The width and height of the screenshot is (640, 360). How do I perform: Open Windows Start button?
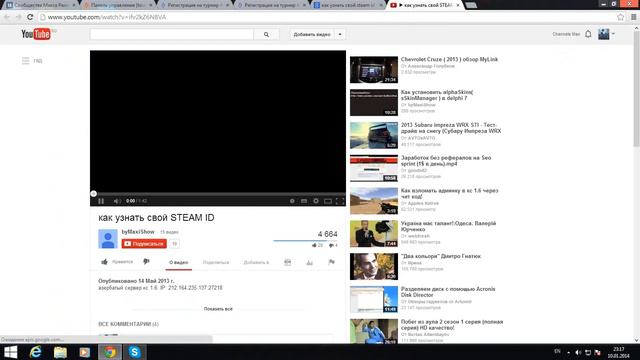point(10,352)
